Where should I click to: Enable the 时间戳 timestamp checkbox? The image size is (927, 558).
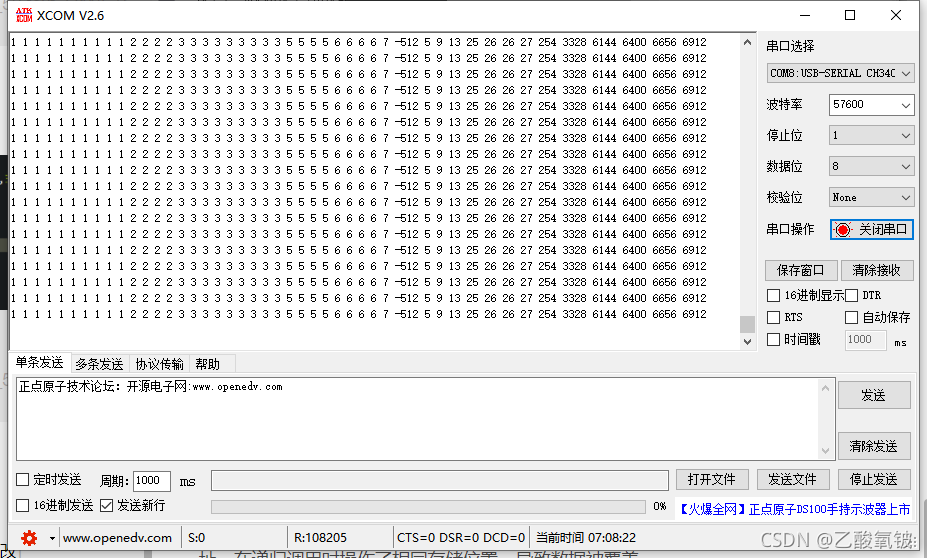[773, 339]
